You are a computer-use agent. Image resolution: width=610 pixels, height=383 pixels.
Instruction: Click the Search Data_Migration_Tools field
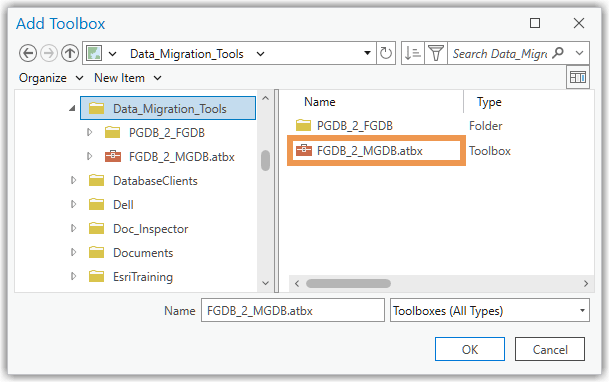coord(500,53)
